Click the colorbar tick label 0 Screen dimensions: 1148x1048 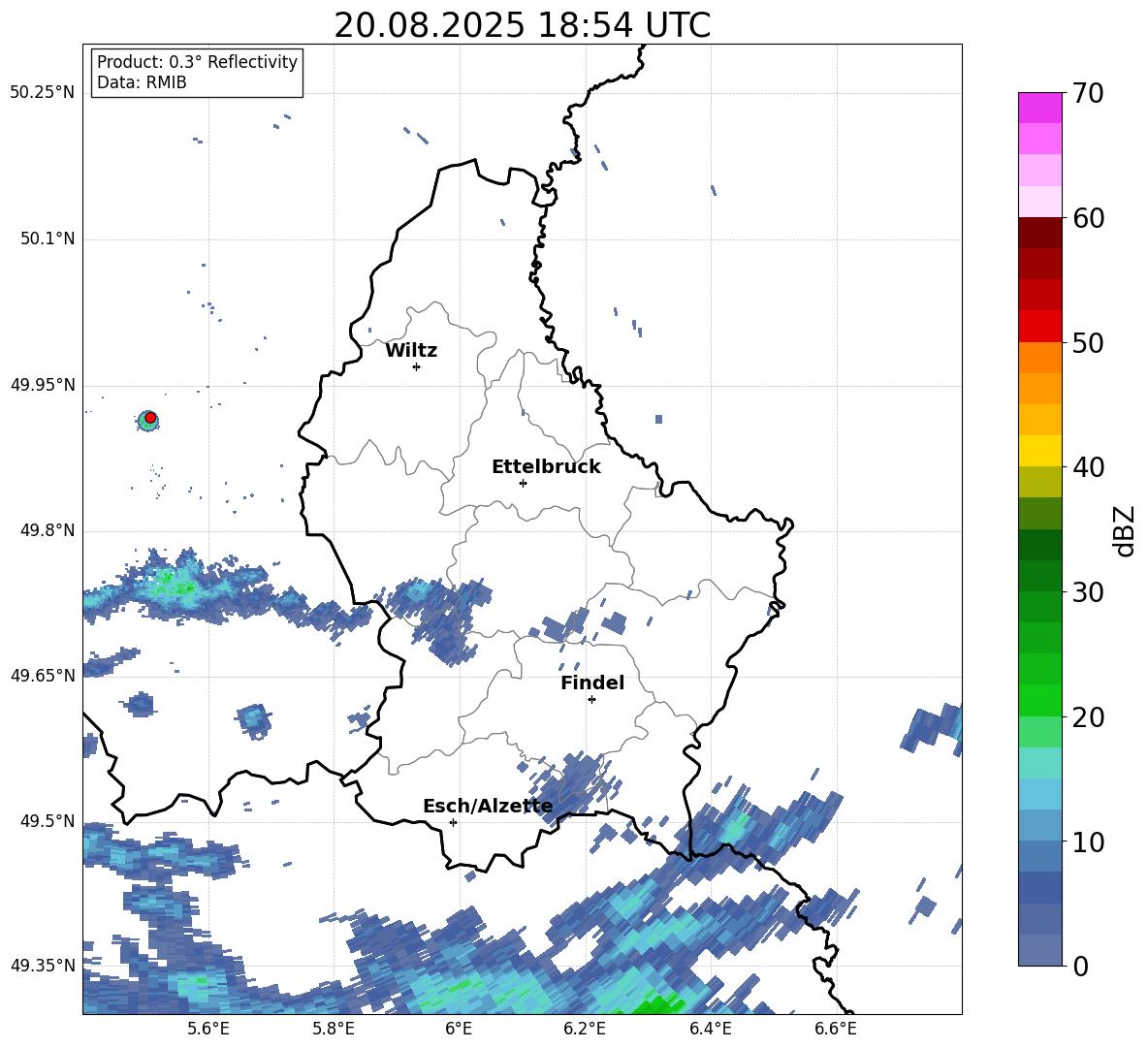point(1079,967)
